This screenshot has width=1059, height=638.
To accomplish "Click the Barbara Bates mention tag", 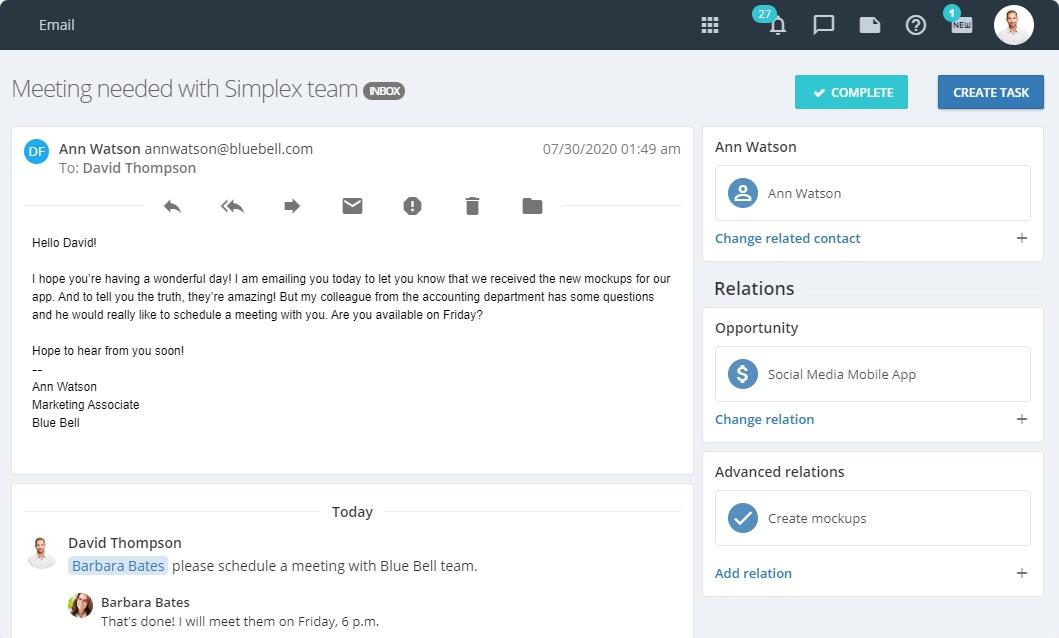I will point(118,566).
